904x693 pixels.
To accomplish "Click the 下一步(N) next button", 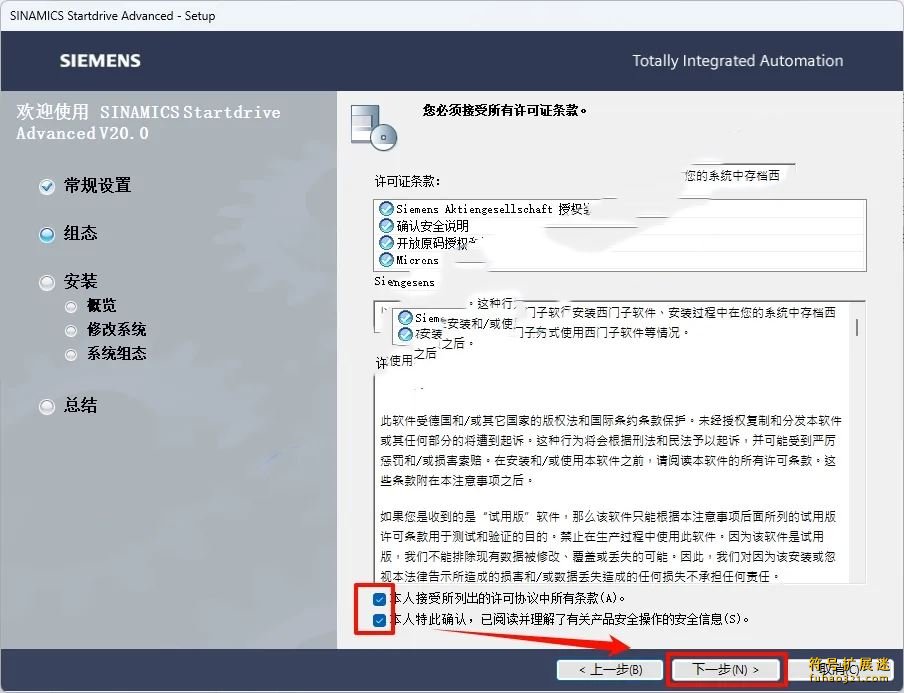I will tap(725, 669).
